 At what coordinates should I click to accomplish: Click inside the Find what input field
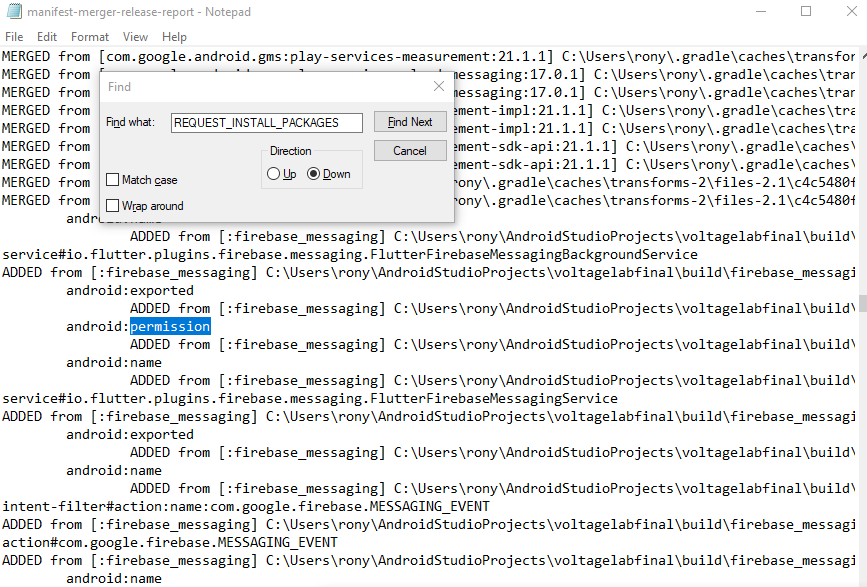tap(266, 122)
